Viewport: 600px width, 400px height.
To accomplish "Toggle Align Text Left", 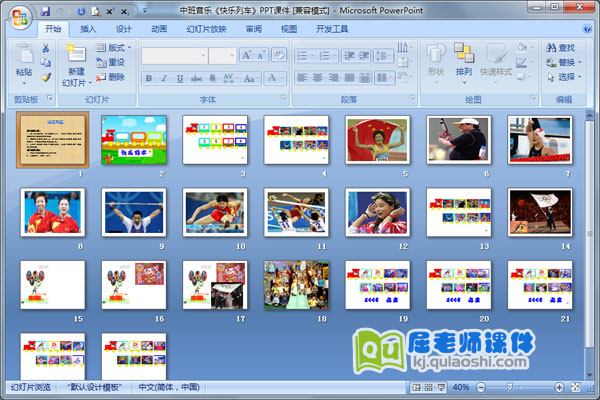I will 302,78.
